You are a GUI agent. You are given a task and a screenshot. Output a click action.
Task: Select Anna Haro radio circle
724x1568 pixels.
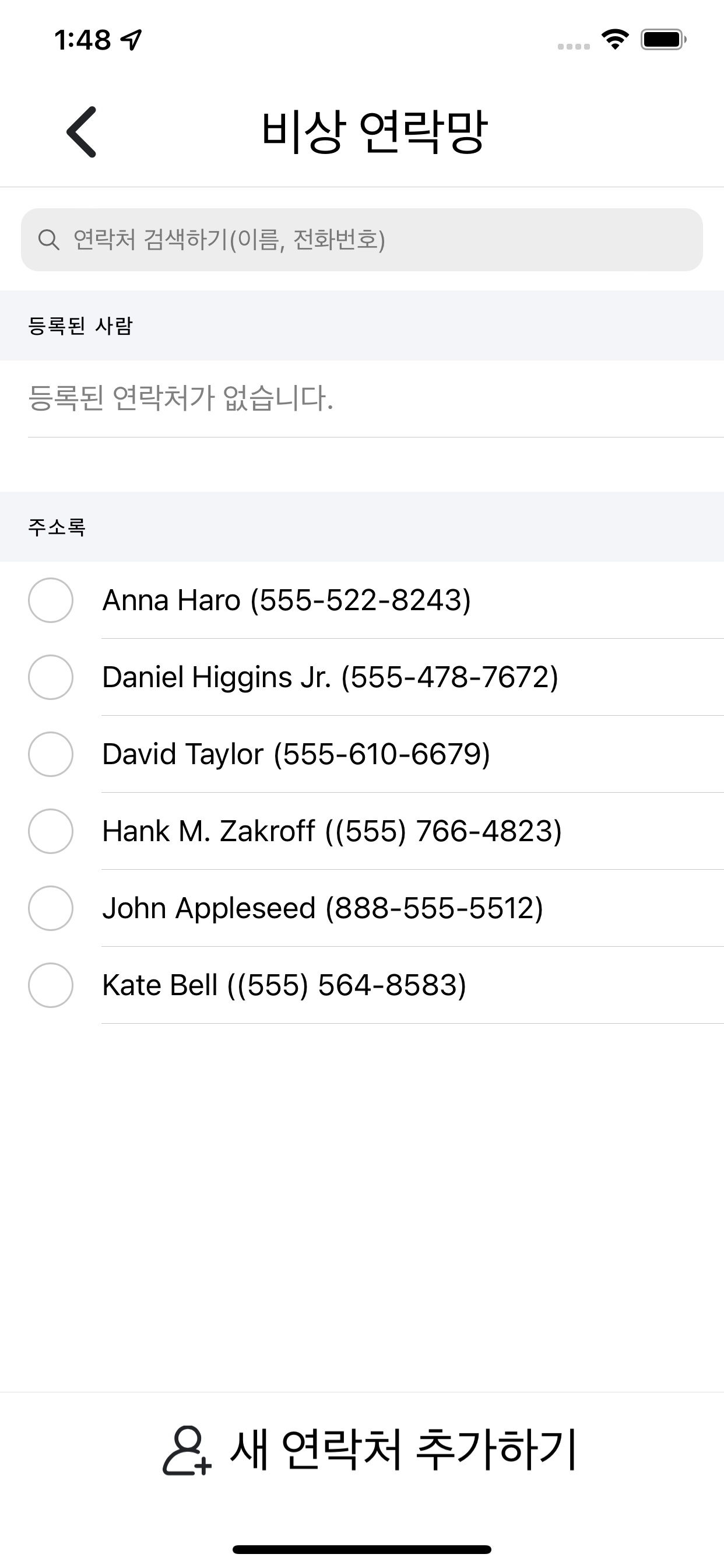(51, 600)
